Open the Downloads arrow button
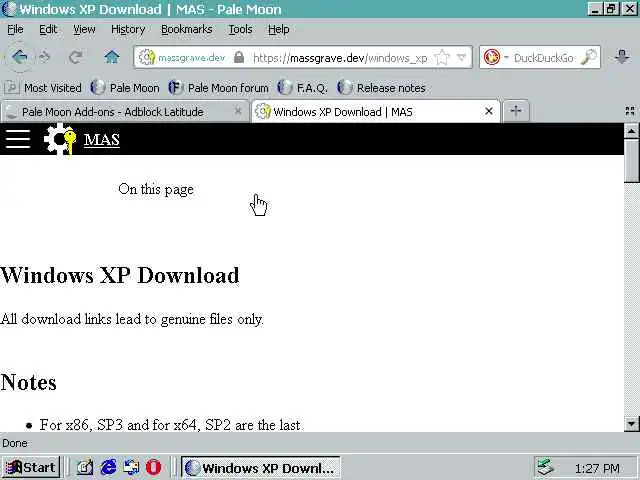The width and height of the screenshot is (640, 480). (622, 57)
